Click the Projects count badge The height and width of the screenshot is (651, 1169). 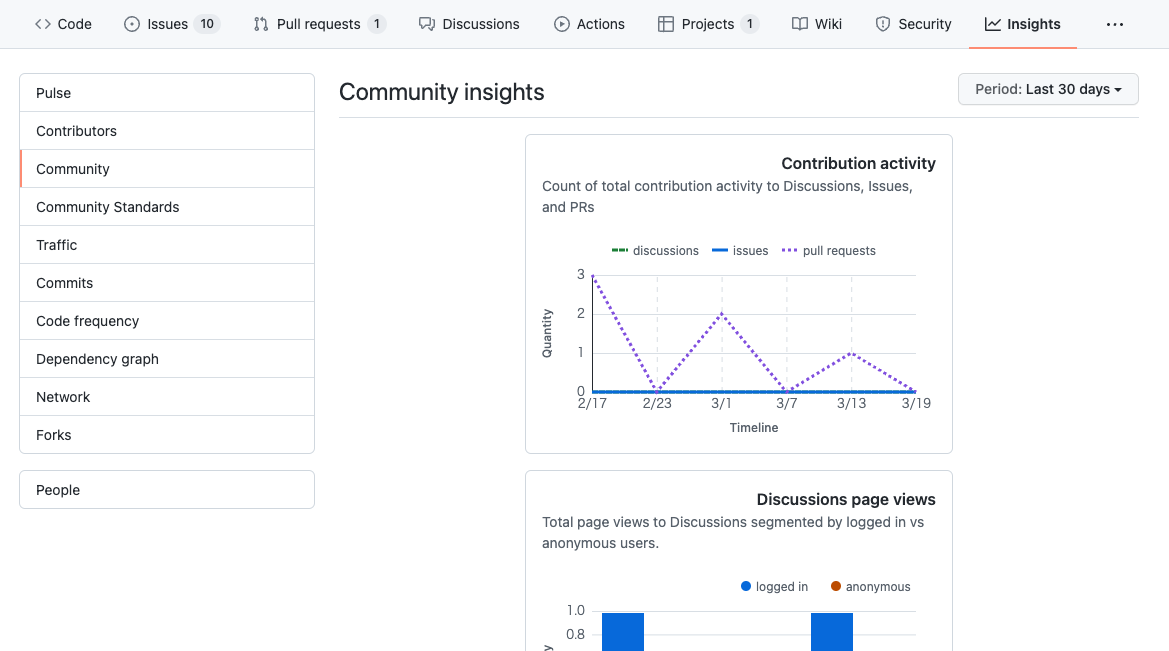749,24
